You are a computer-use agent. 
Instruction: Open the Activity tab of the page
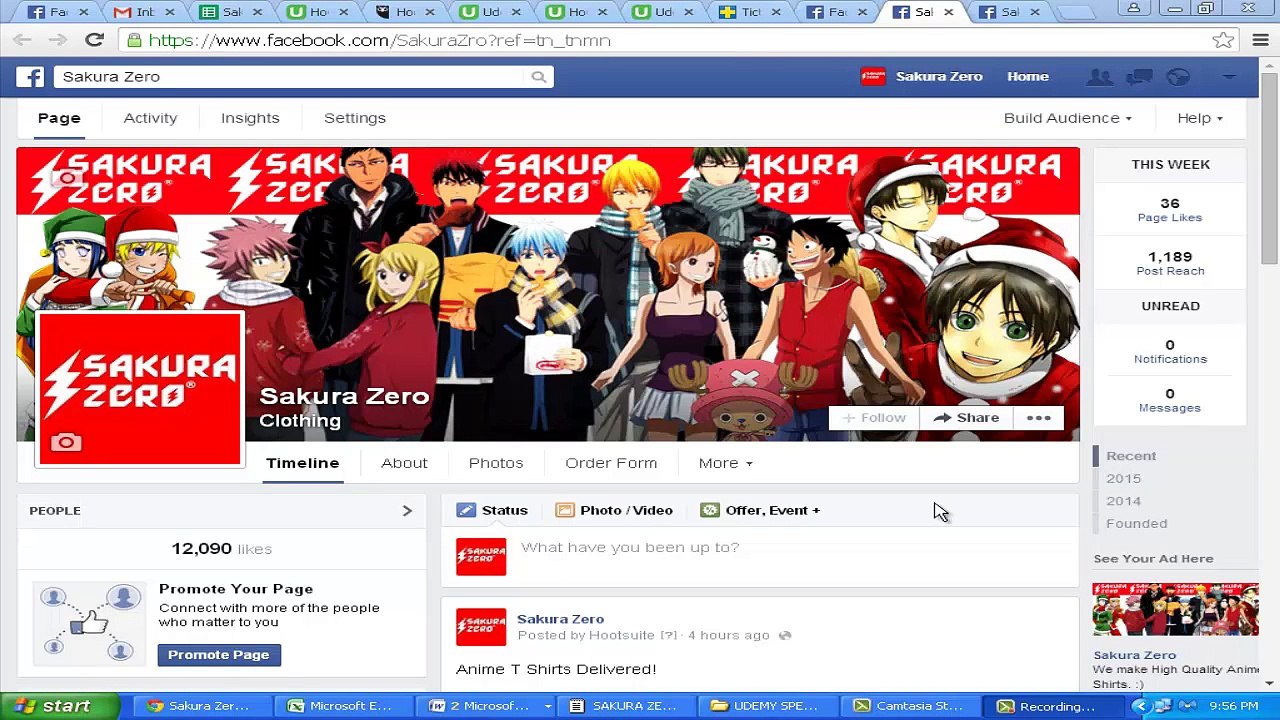pyautogui.click(x=150, y=118)
